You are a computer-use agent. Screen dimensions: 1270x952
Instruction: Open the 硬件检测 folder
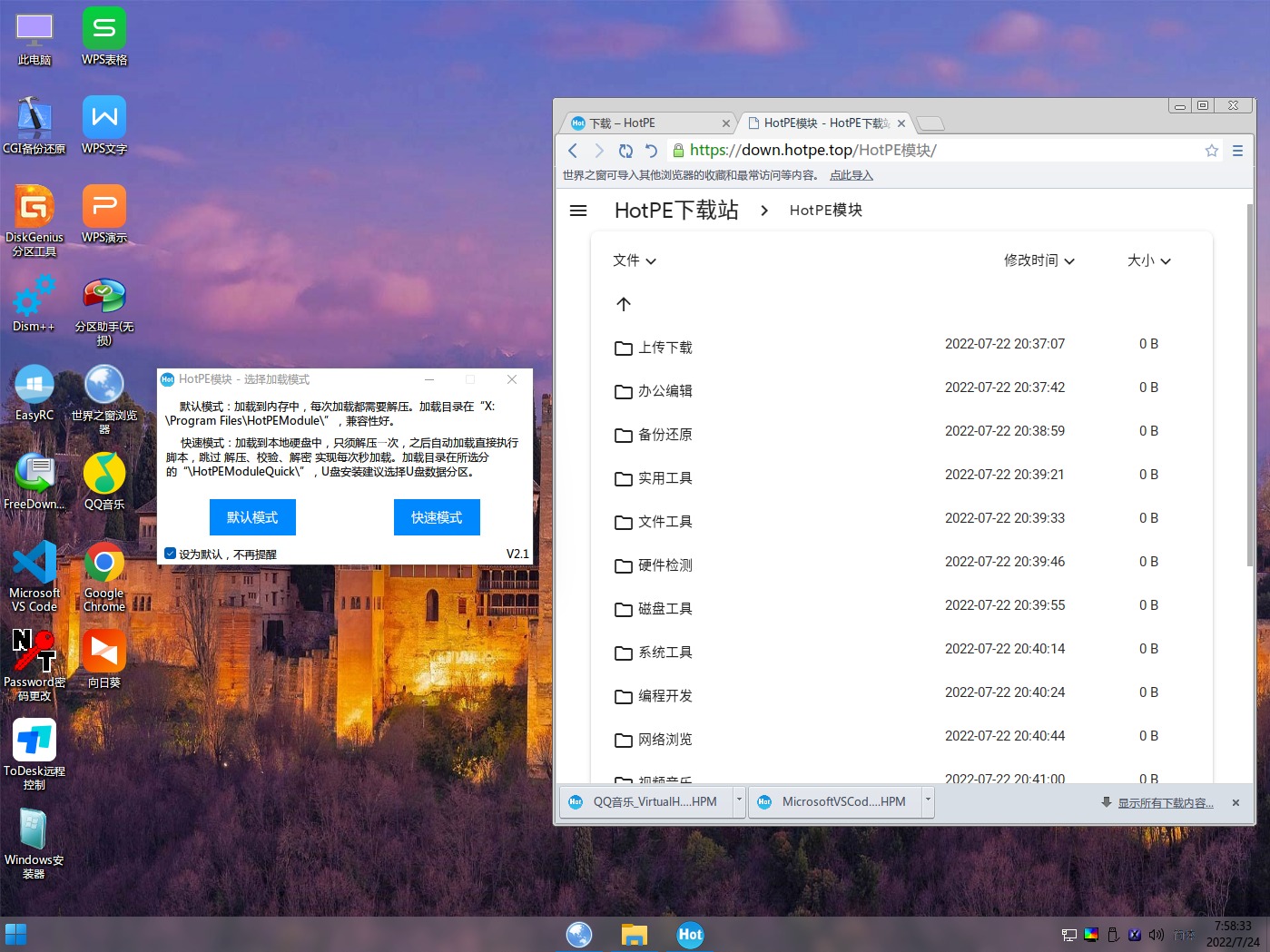(665, 565)
